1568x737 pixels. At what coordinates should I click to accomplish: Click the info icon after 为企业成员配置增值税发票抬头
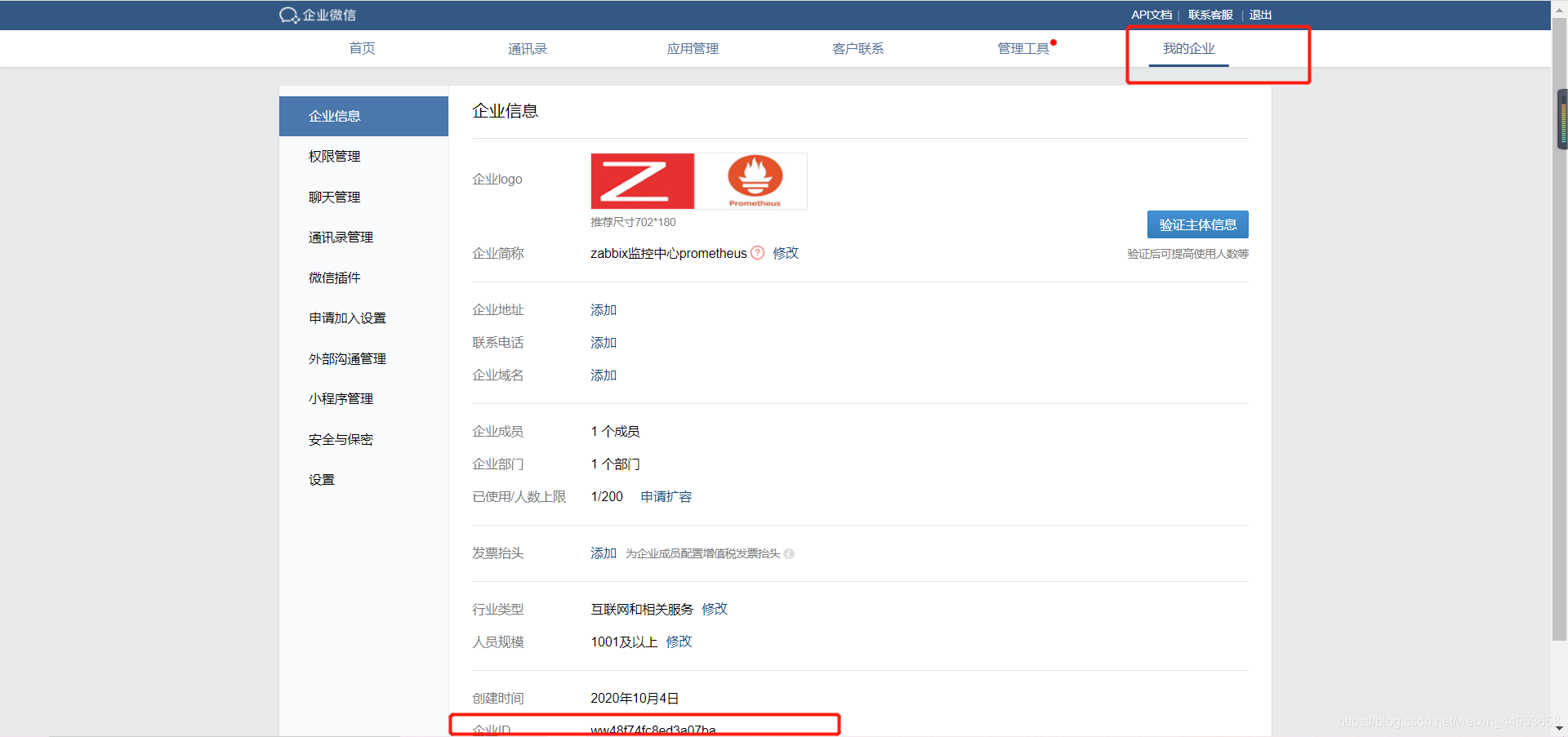click(789, 553)
